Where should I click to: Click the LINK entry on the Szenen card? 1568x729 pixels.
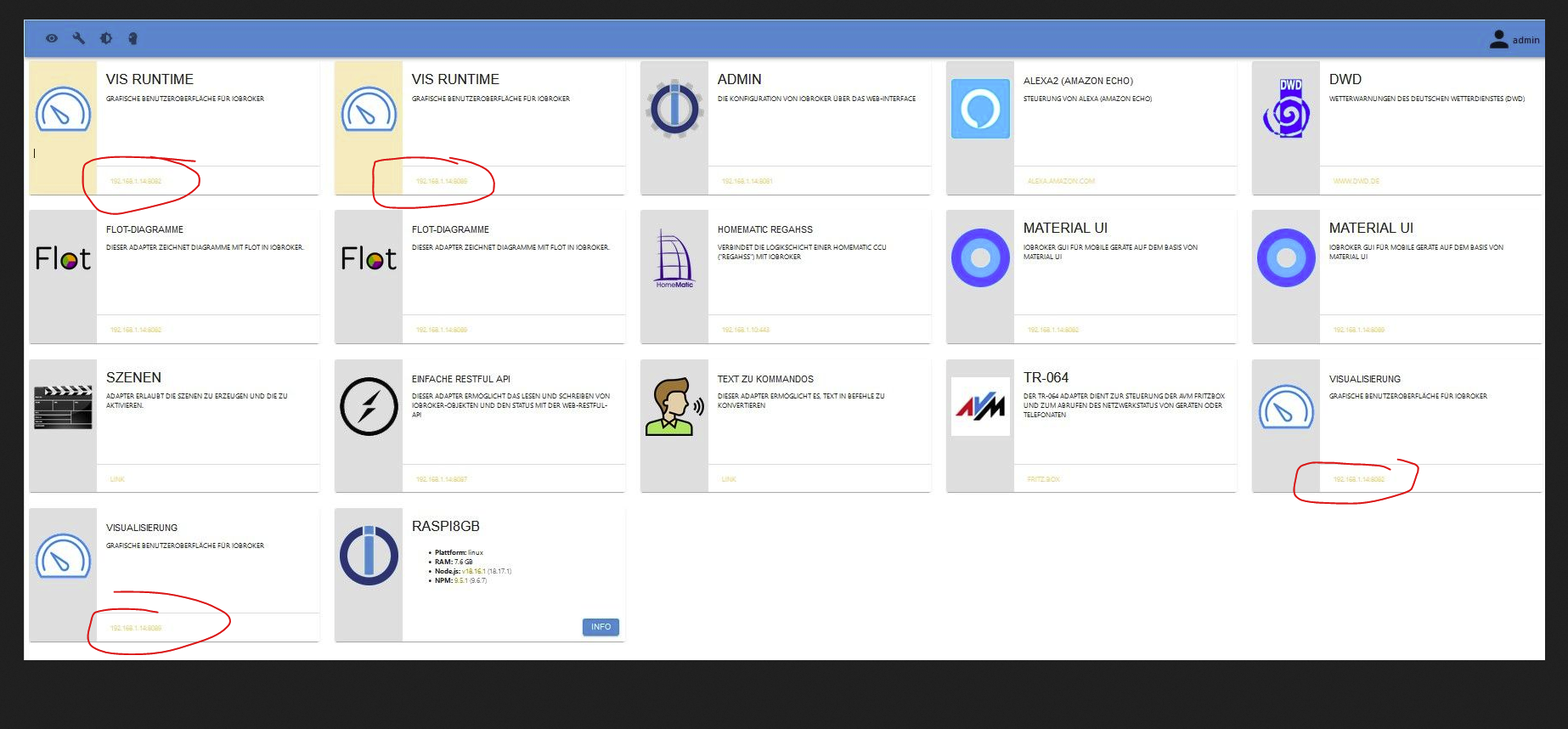coord(117,479)
